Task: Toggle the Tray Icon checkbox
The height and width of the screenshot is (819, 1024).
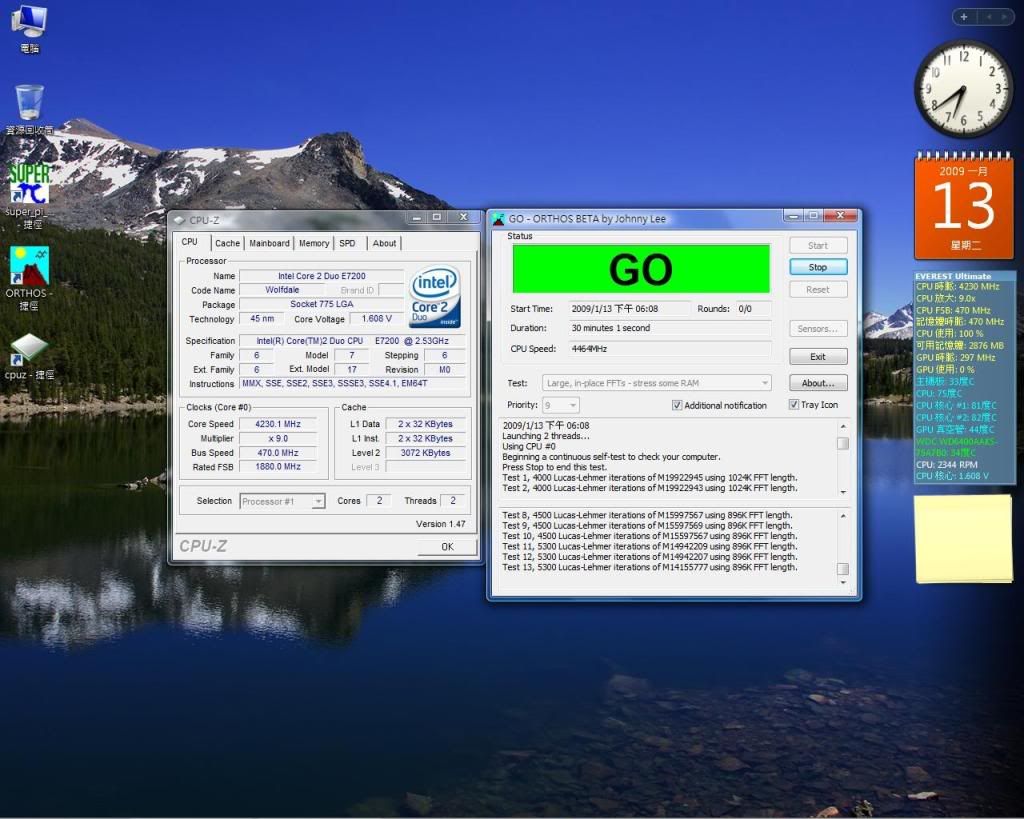Action: click(793, 404)
